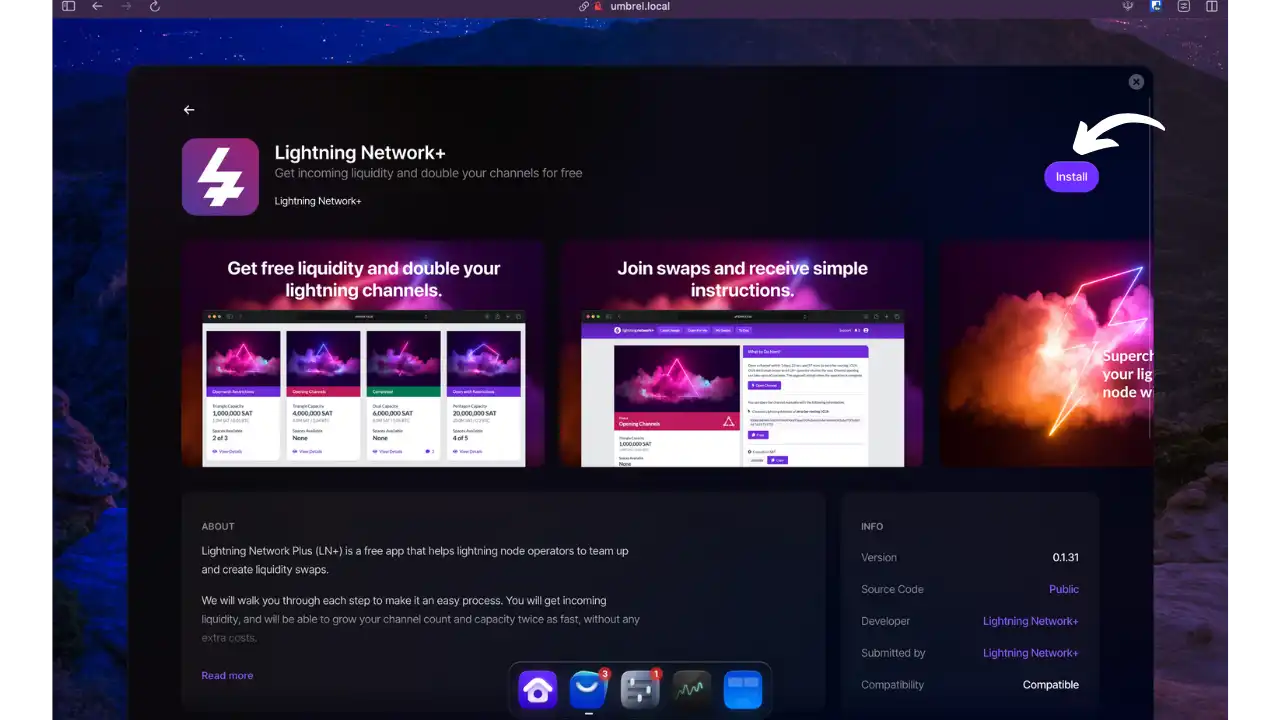Viewport: 1280px width, 720px height.
Task: Go back using the arrow above the app logo
Action: [x=189, y=110]
